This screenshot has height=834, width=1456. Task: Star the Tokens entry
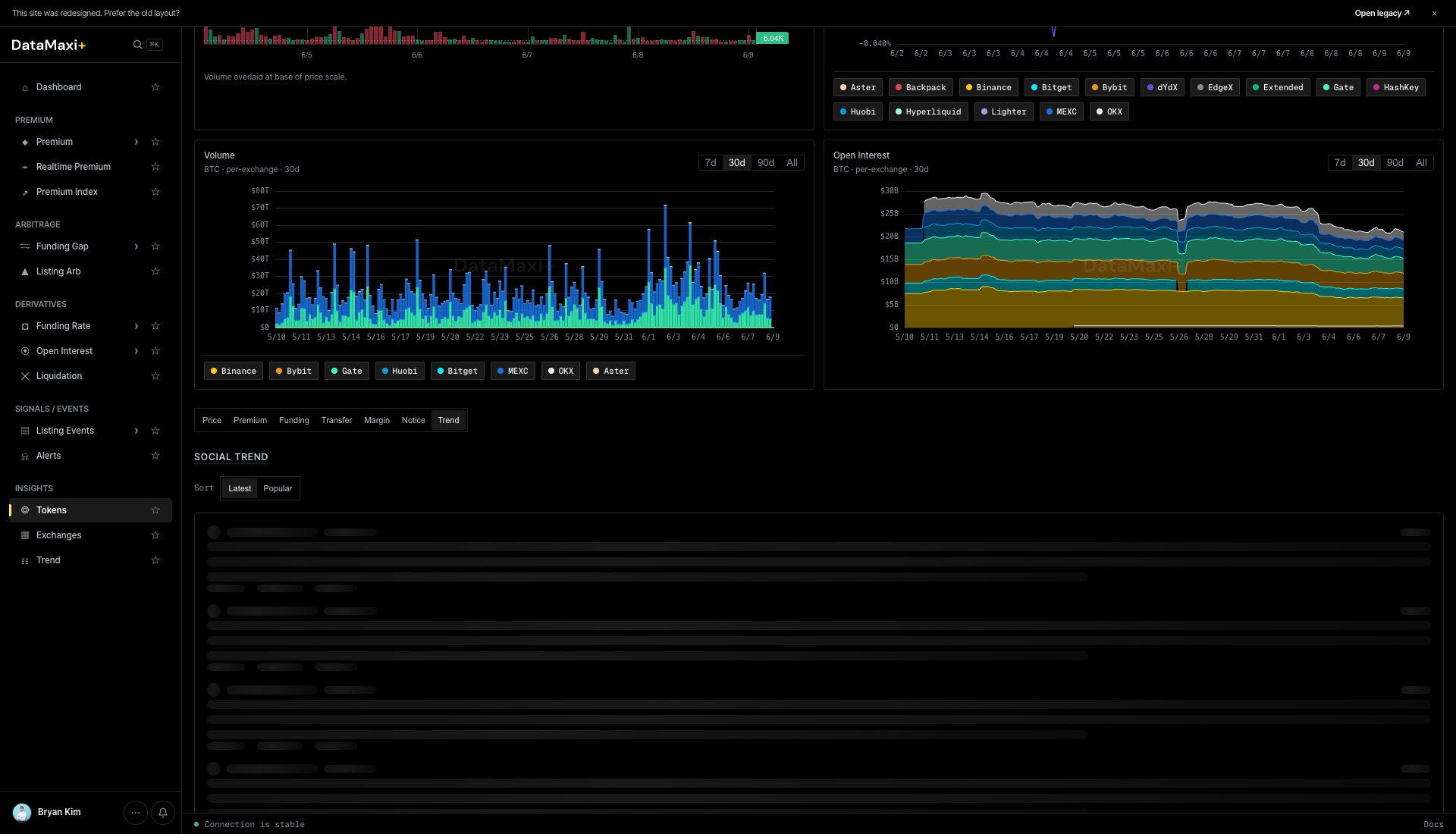click(155, 510)
